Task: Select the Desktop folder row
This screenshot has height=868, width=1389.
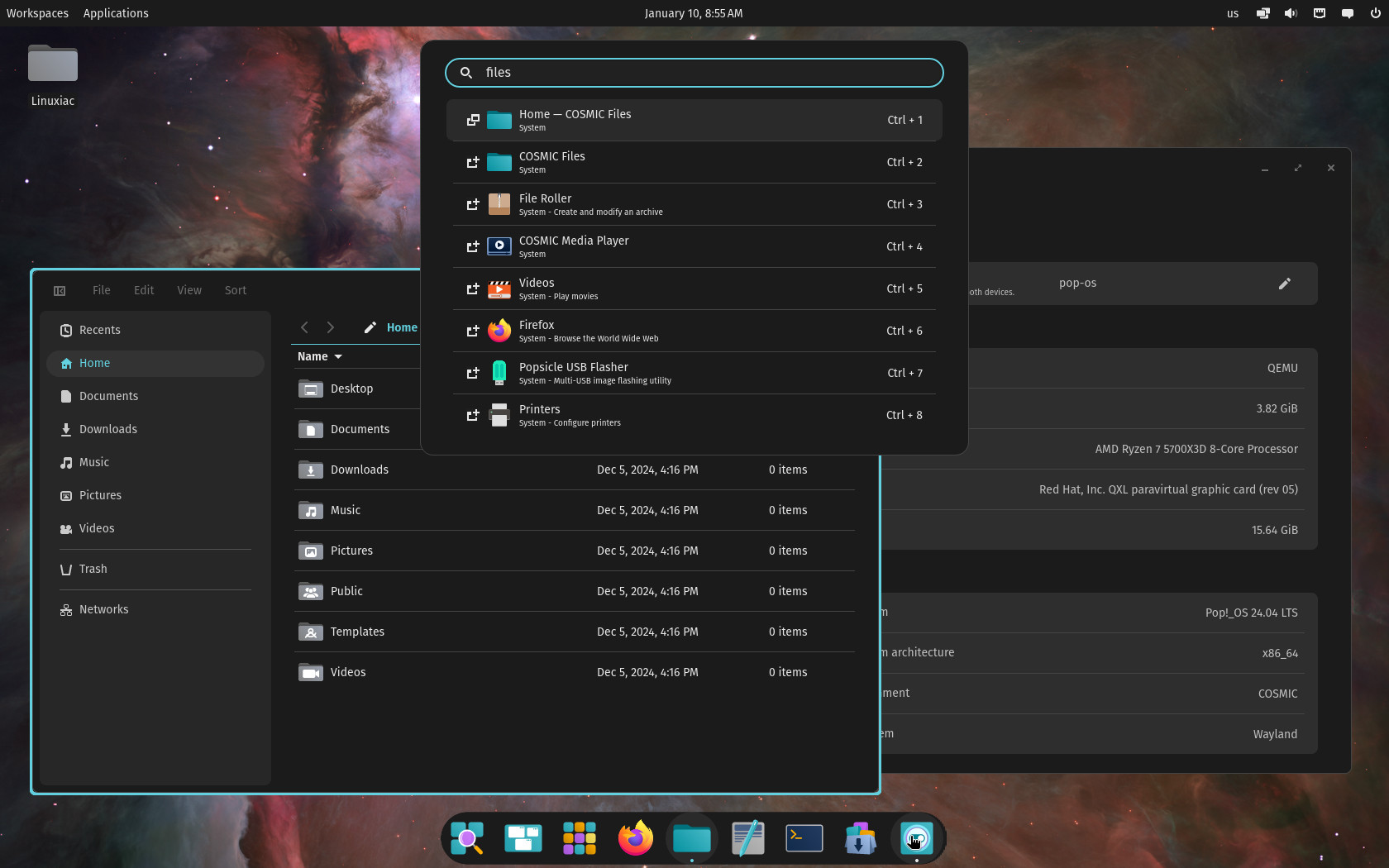Action: tap(357, 389)
